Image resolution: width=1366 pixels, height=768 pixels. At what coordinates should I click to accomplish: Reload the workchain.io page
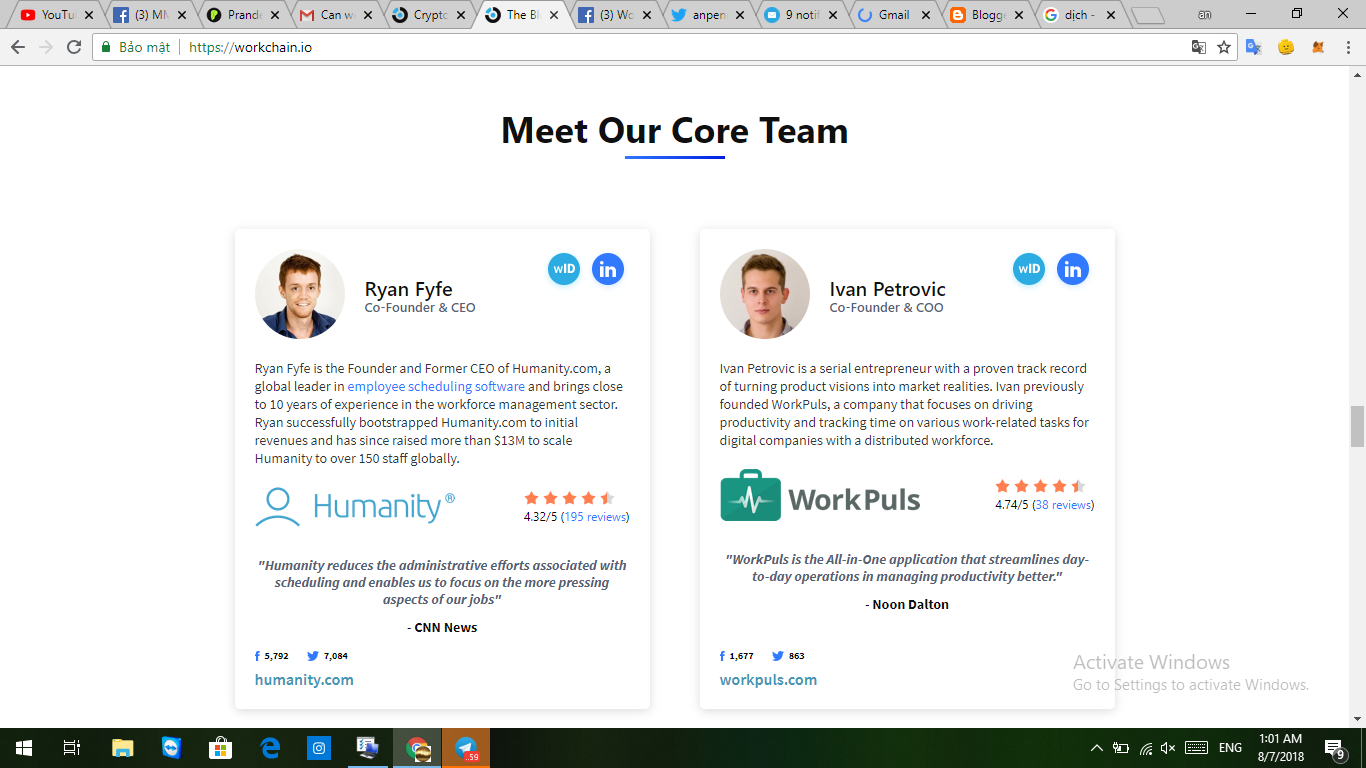73,47
